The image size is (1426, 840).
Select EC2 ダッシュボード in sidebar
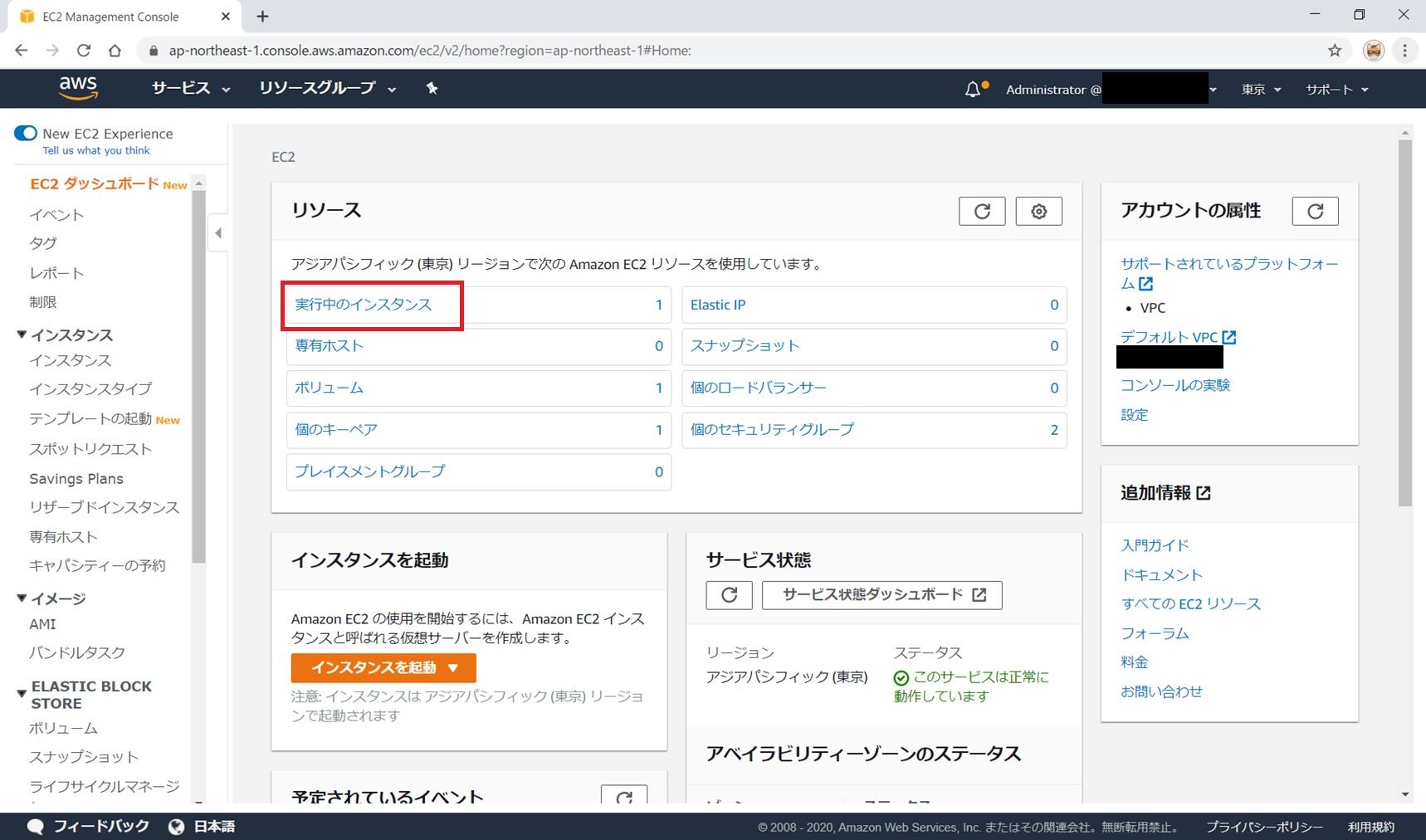coord(94,183)
